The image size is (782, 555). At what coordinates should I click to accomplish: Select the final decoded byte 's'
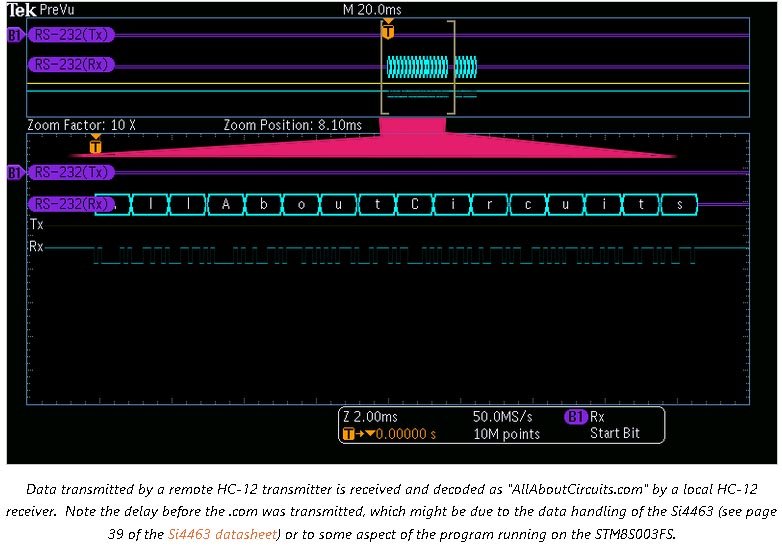tap(679, 204)
